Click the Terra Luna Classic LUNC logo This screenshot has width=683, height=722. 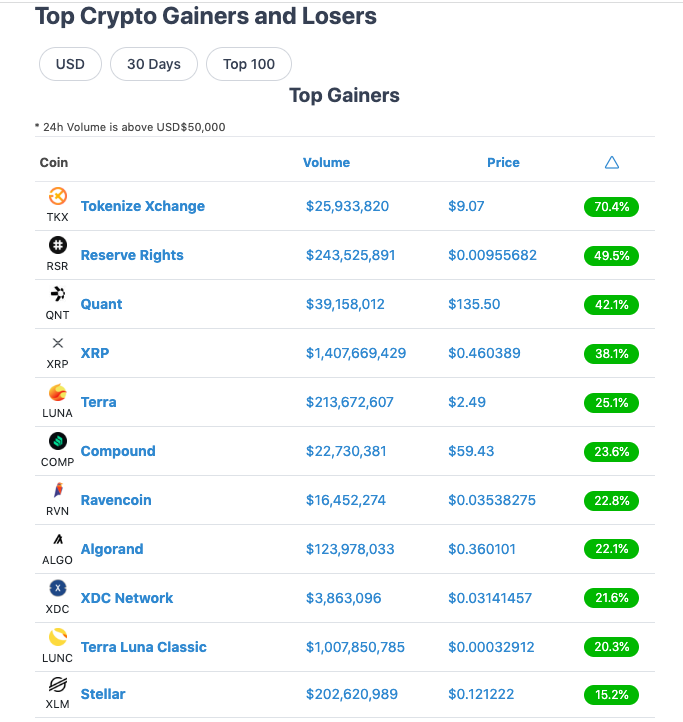click(x=58, y=637)
